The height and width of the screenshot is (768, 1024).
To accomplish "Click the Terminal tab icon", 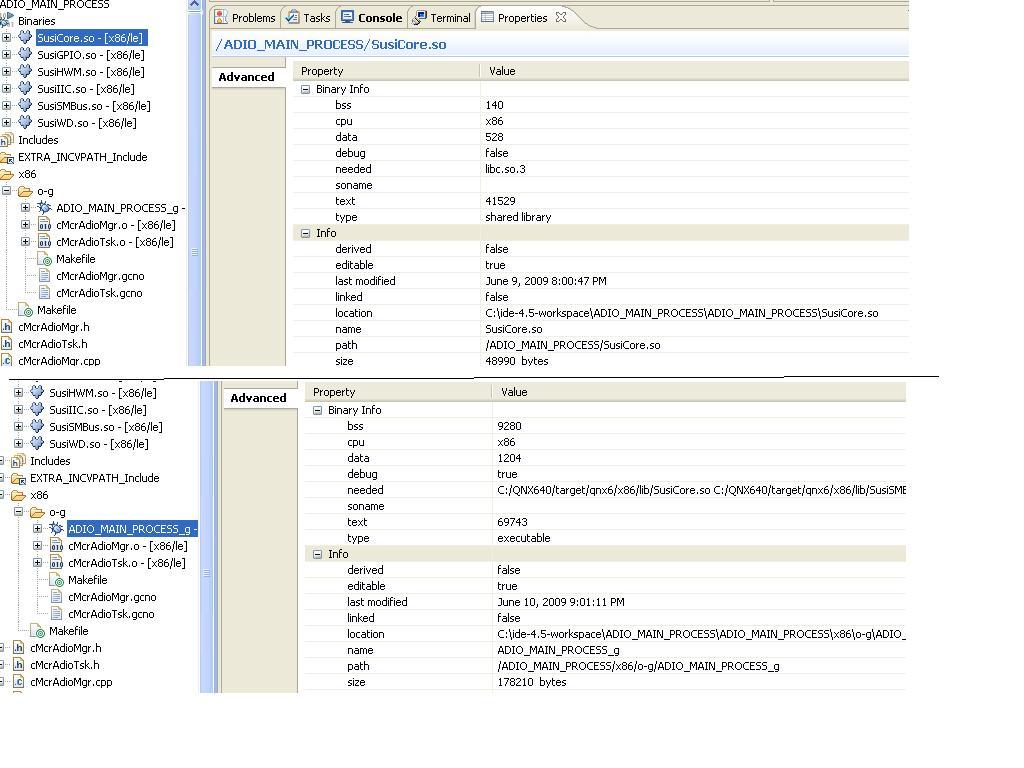I will (420, 18).
